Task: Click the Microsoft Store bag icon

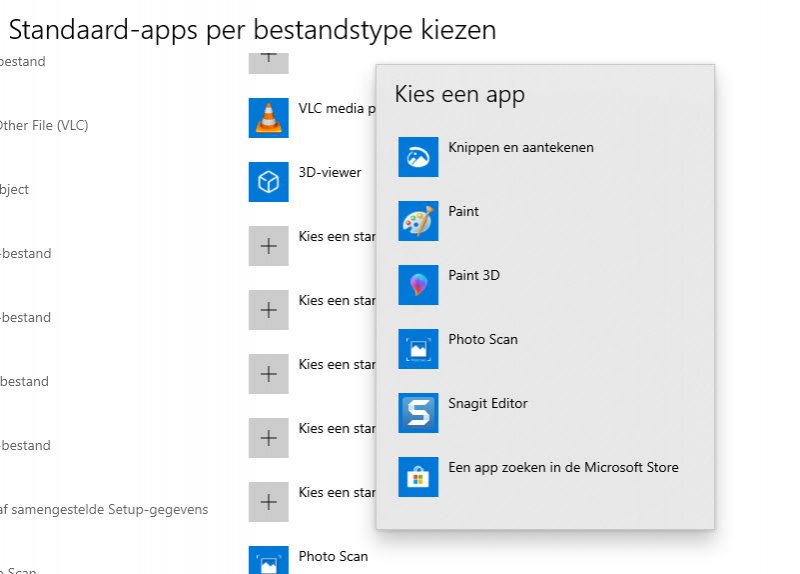Action: click(x=418, y=477)
